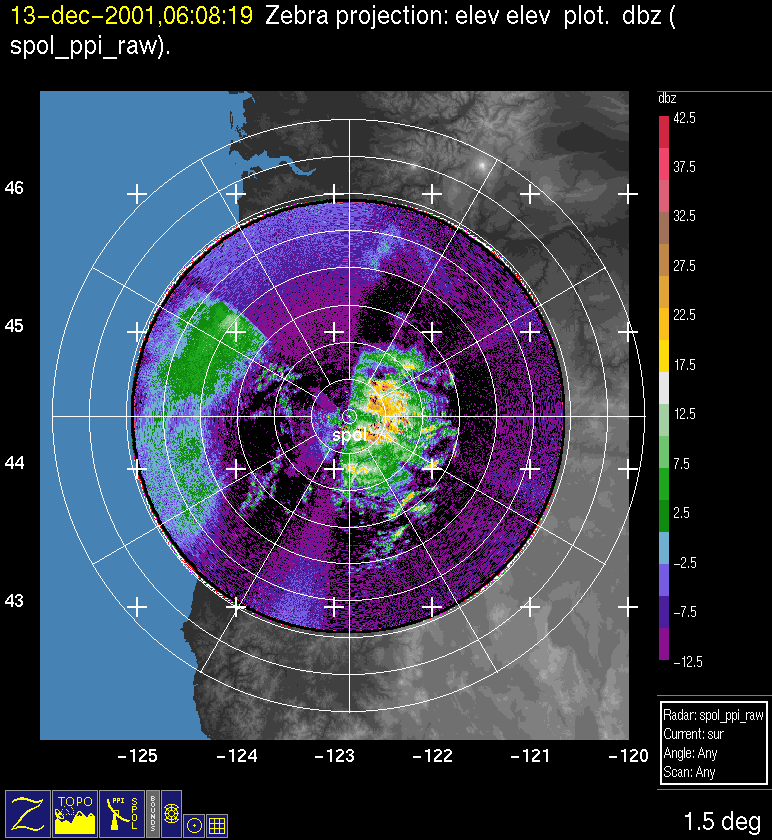Viewport: 772px width, 840px height.
Task: Click the square grid icon
Action: tap(217, 825)
